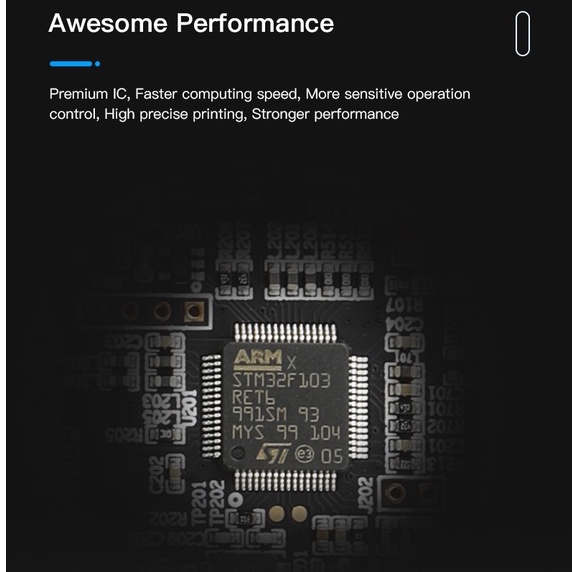Click the blue underline bar beneath the heading
This screenshot has width=572, height=572.
click(71, 64)
